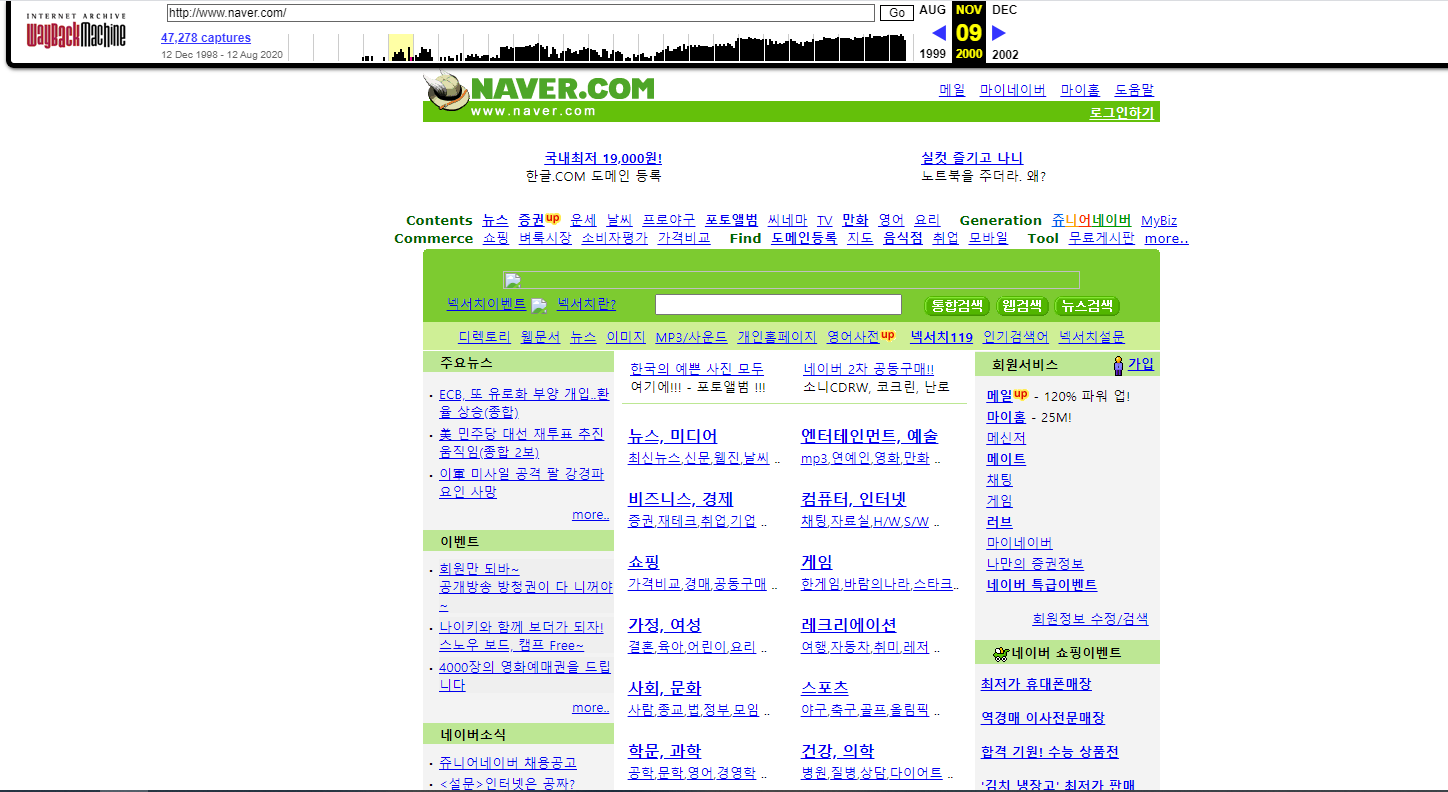Screen dimensions: 1448x792
Task: Select the MP3/사운드 search tab
Action: point(691,337)
